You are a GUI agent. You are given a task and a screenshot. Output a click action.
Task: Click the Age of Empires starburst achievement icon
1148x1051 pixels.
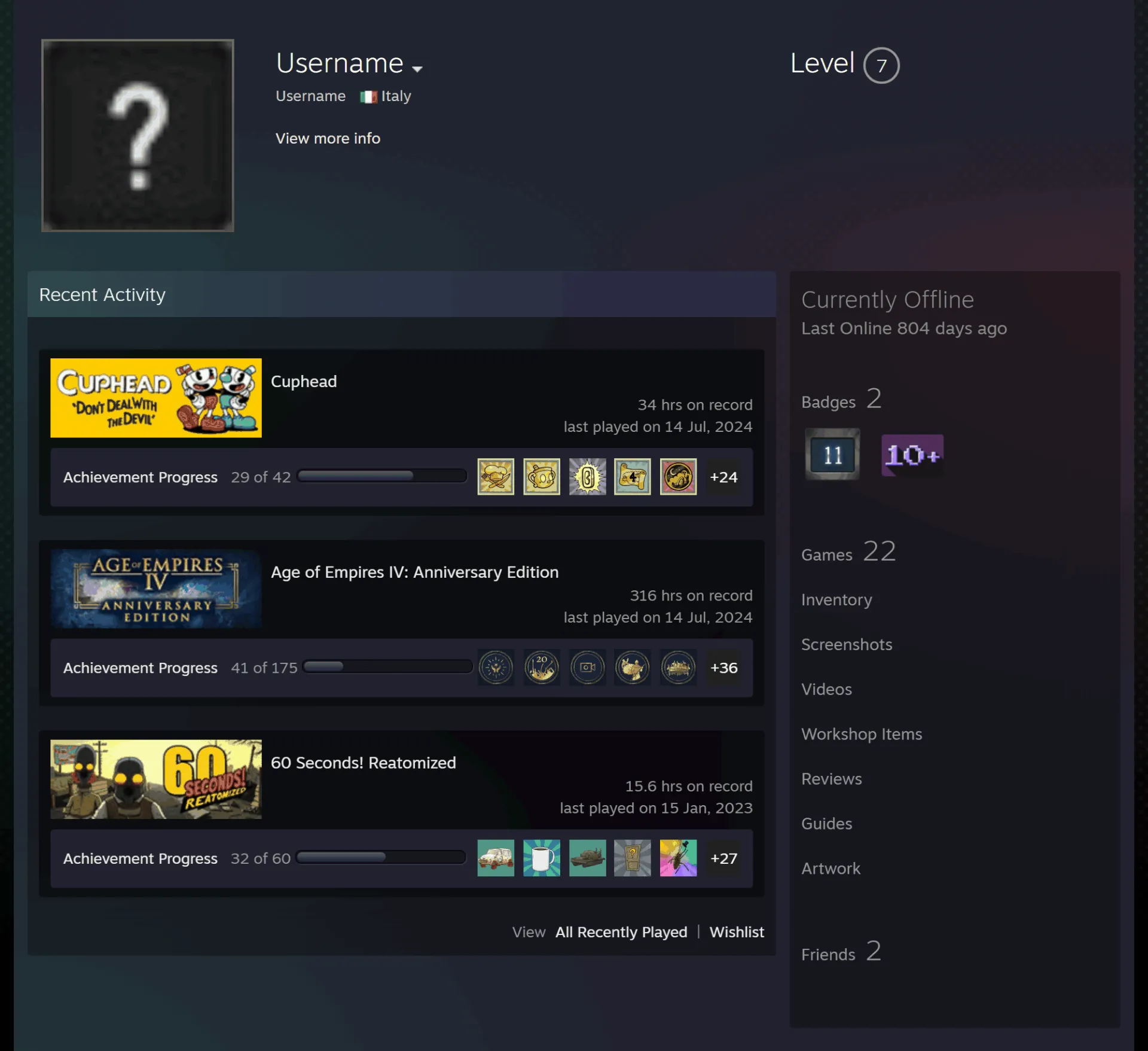click(x=496, y=667)
